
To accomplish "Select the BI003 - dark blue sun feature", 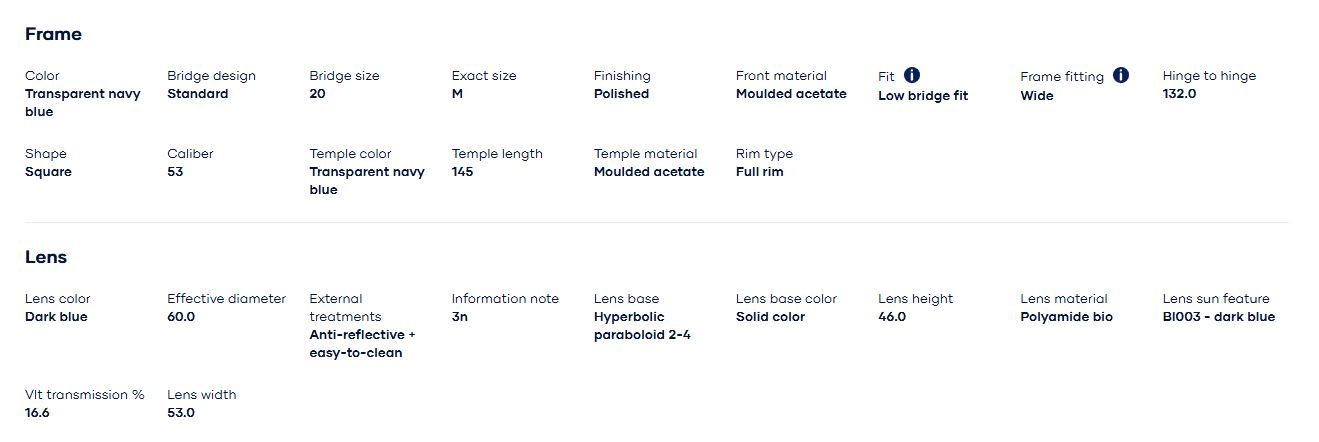I will point(1219,317).
